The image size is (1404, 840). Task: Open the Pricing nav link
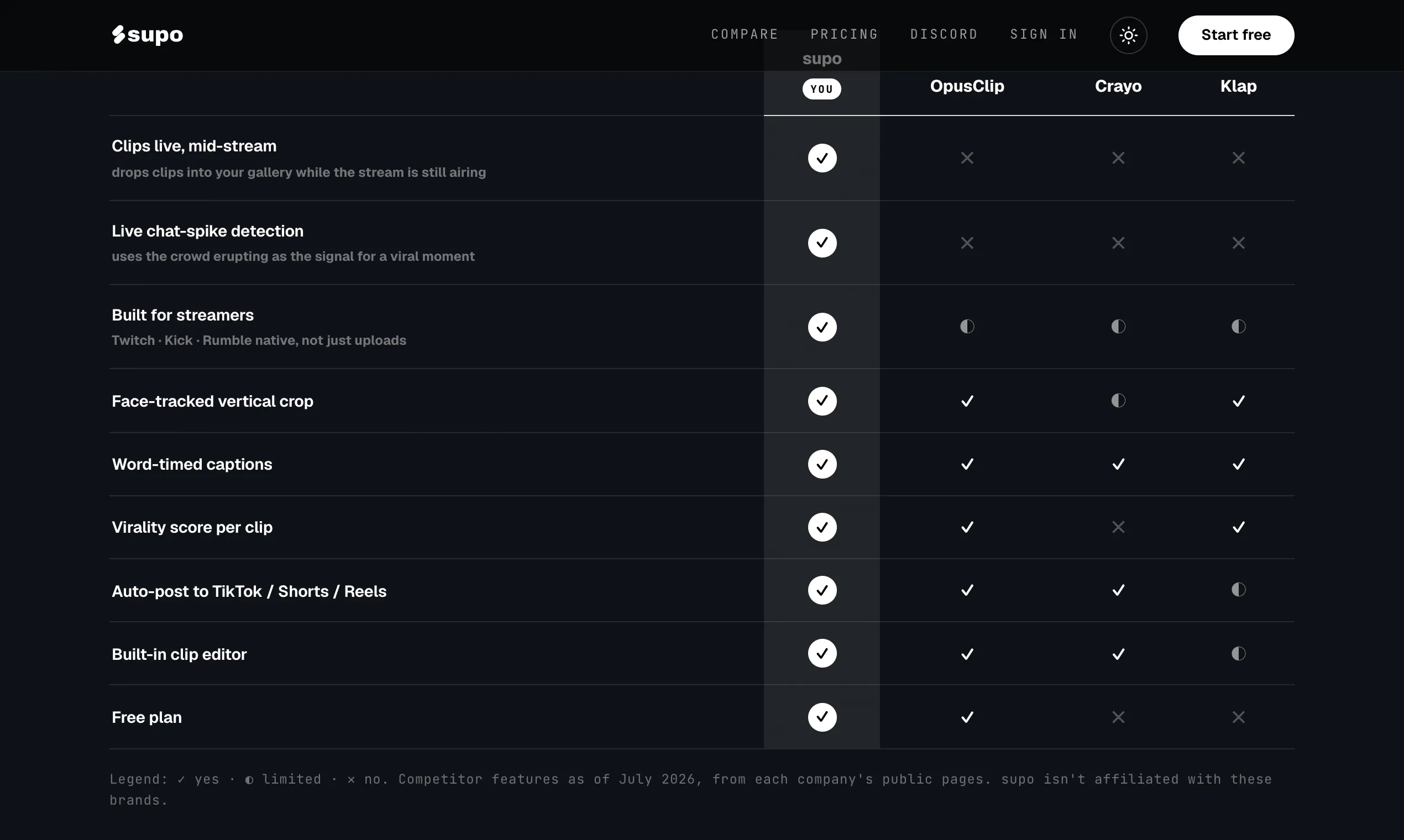[844, 34]
